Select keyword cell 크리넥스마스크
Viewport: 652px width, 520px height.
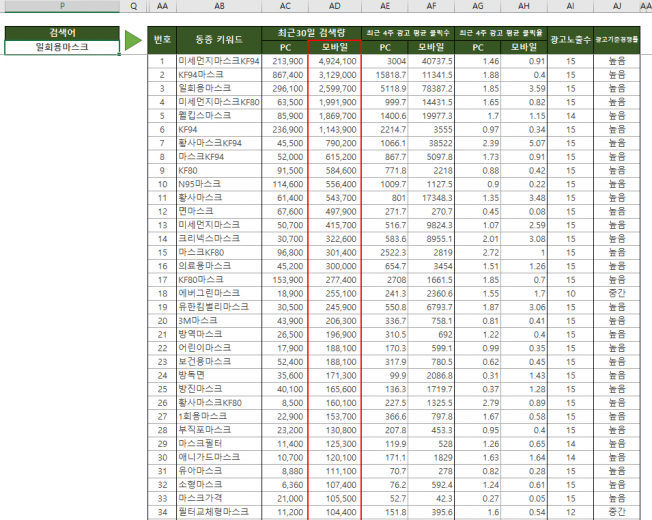point(219,239)
